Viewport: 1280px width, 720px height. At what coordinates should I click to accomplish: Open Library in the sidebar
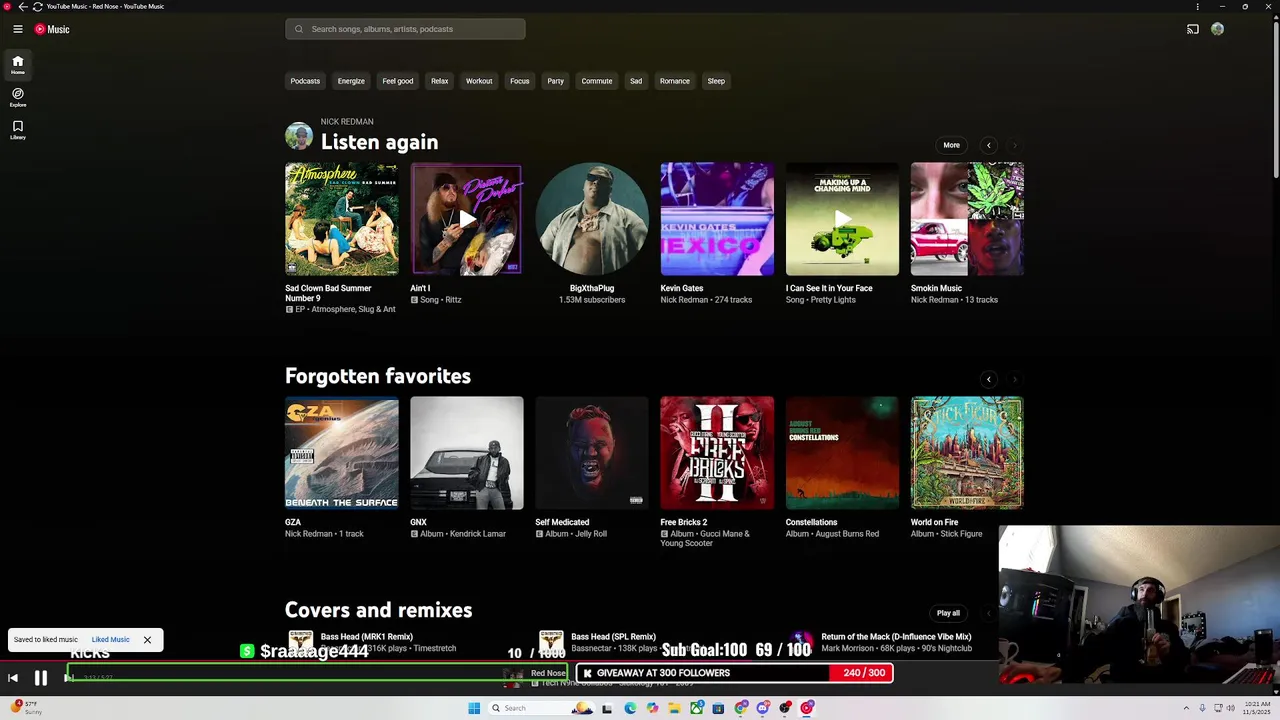[18, 129]
